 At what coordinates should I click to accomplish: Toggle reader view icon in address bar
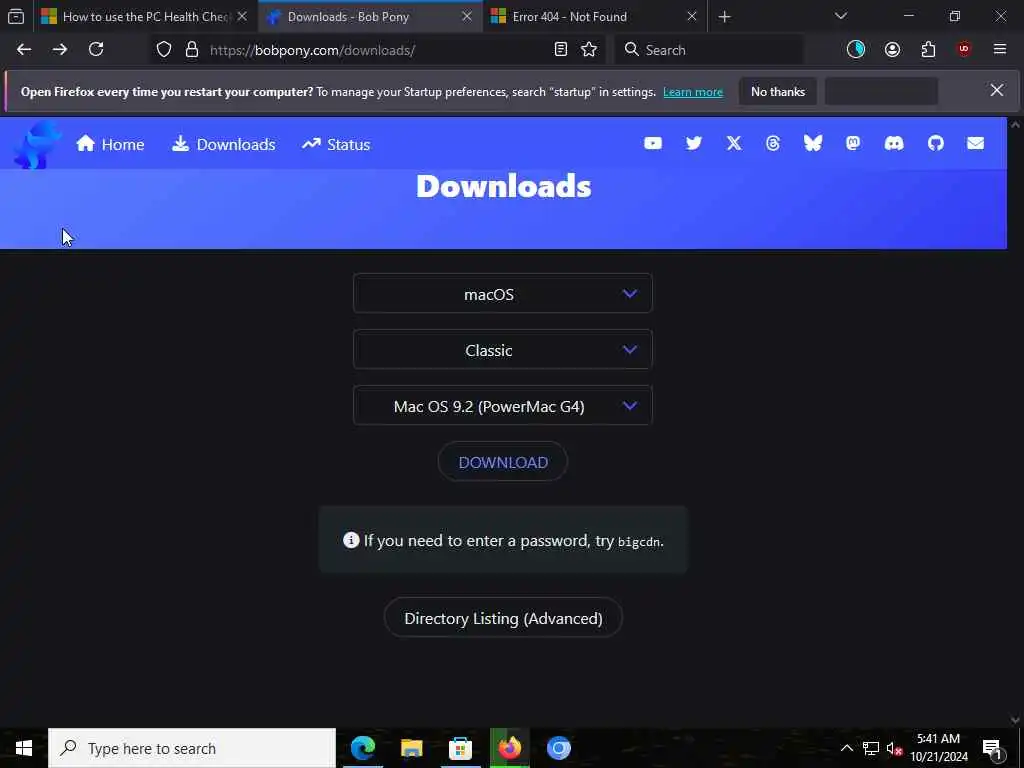(x=560, y=50)
